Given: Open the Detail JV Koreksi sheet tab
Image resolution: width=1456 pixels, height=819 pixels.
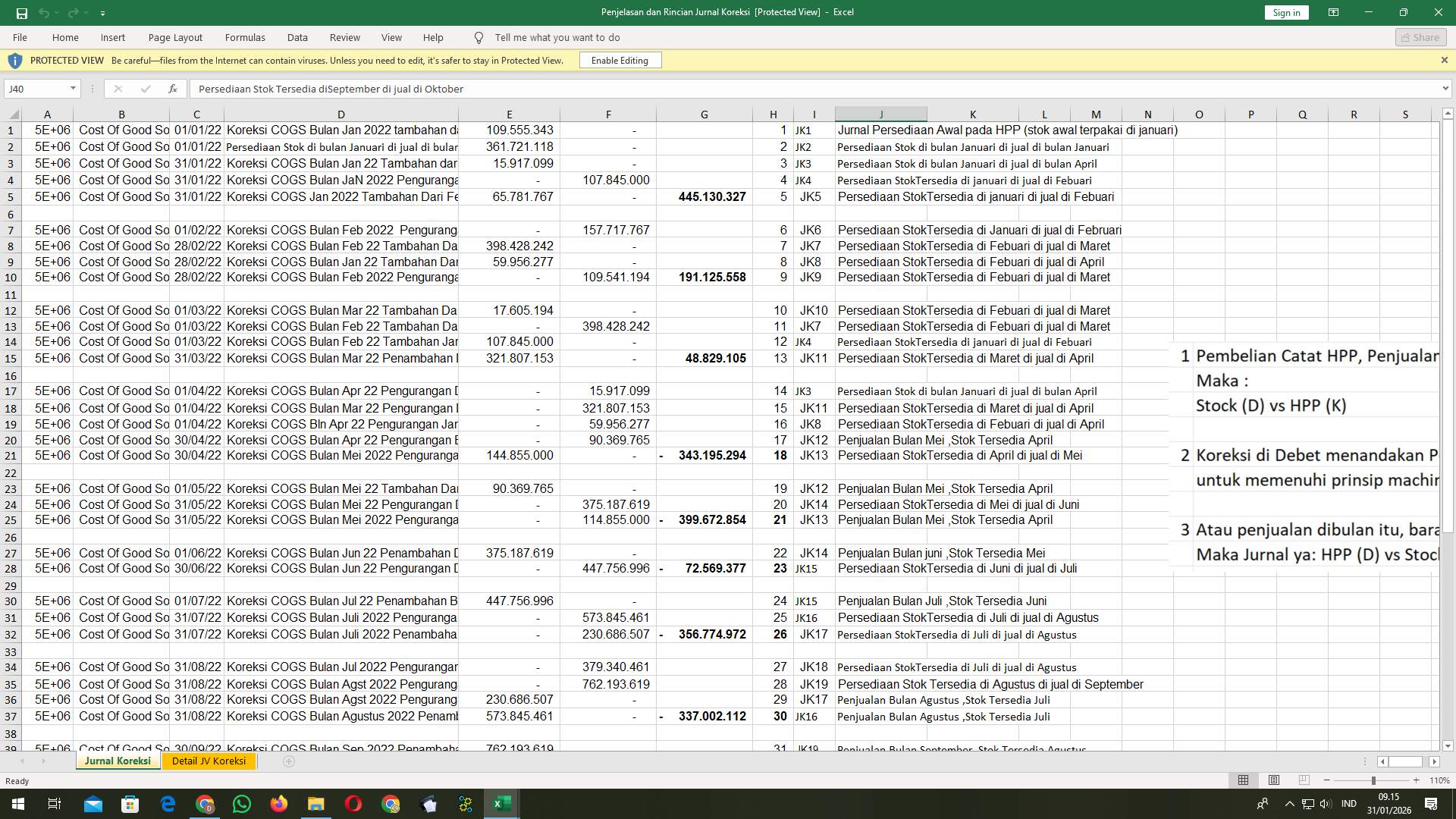Looking at the screenshot, I should 209,761.
